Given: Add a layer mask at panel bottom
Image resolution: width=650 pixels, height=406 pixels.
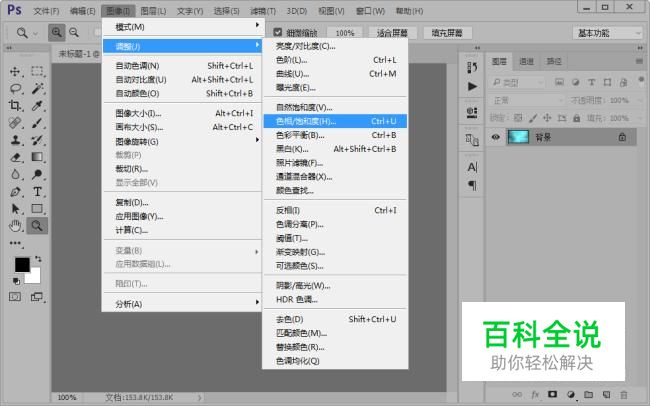Looking at the screenshot, I should (552, 394).
